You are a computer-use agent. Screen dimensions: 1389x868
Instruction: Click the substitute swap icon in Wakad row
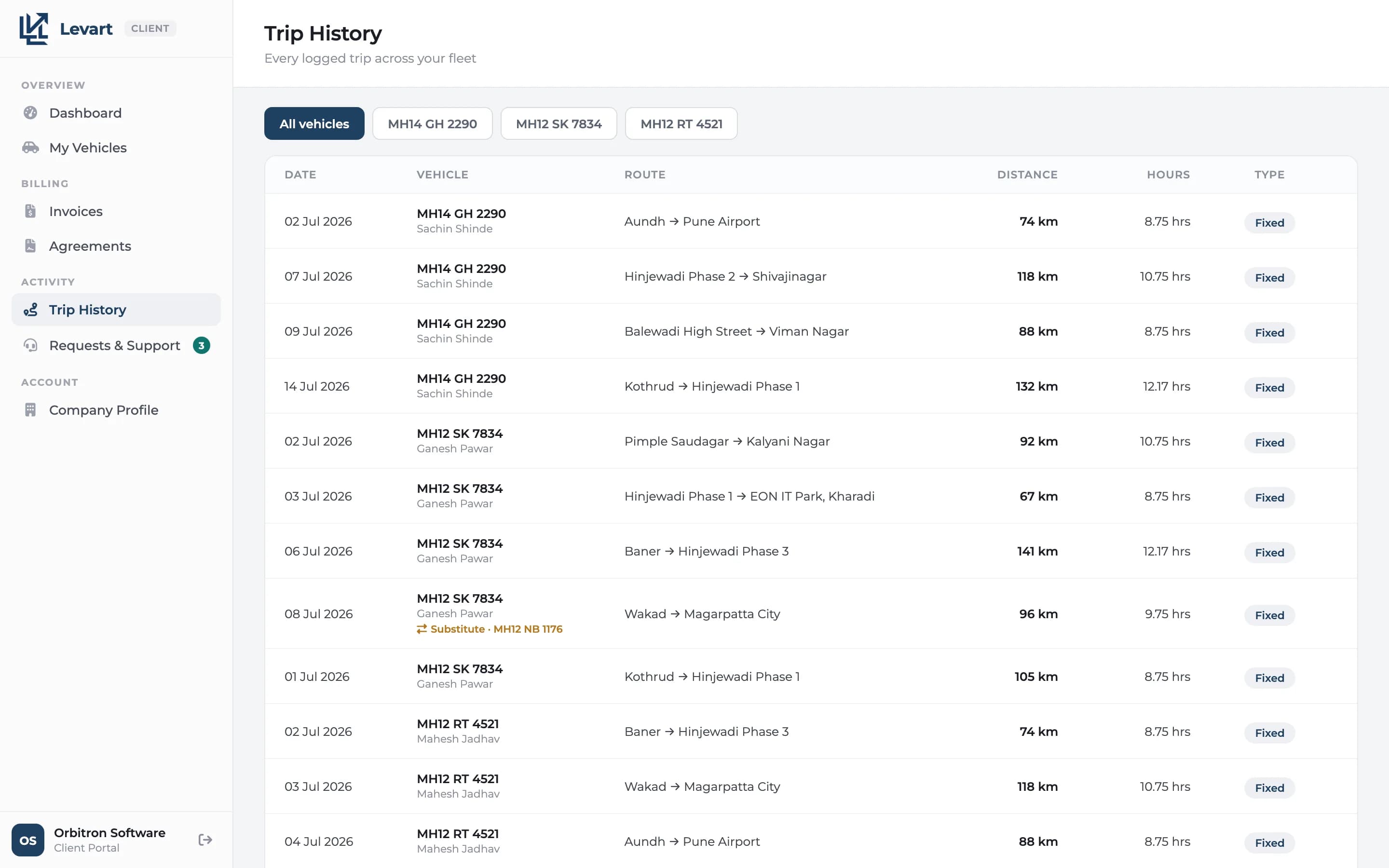click(x=422, y=629)
